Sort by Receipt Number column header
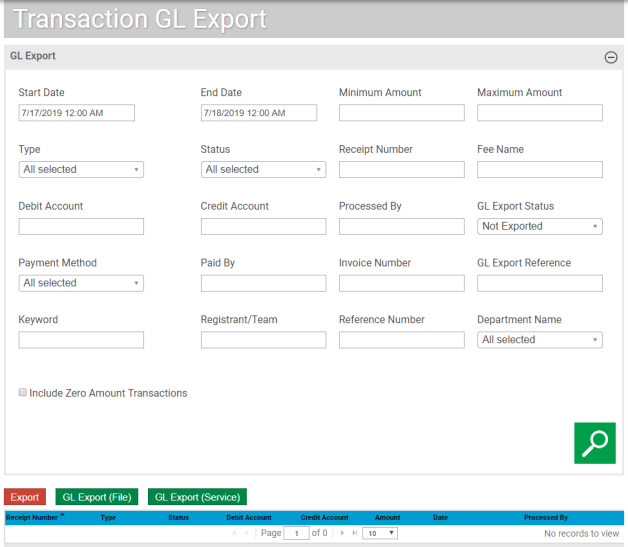The image size is (628, 547). click(32, 518)
